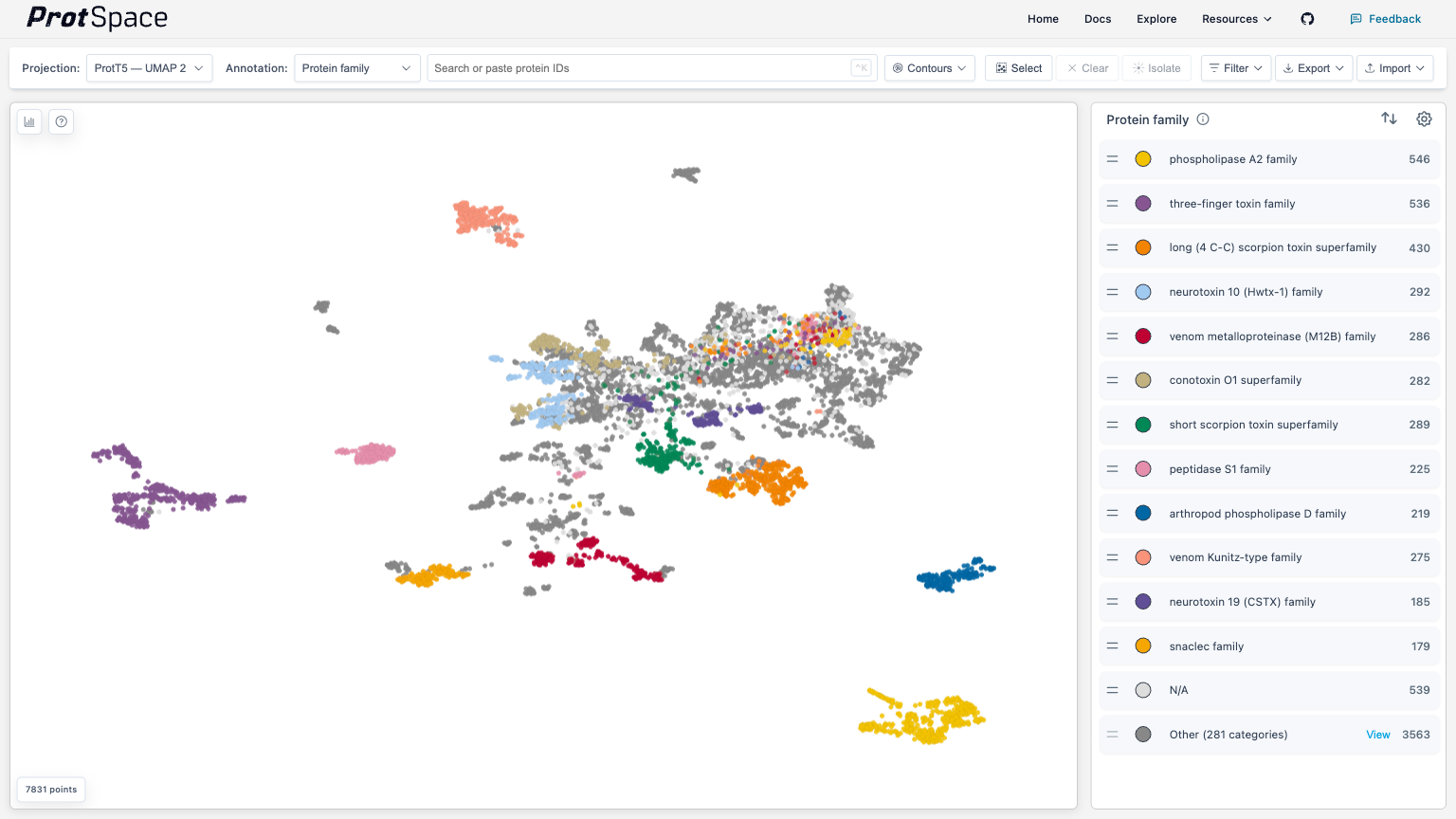The height and width of the screenshot is (819, 1456).
Task: Click drag handle for peptidase S1 family
Action: click(x=1113, y=469)
